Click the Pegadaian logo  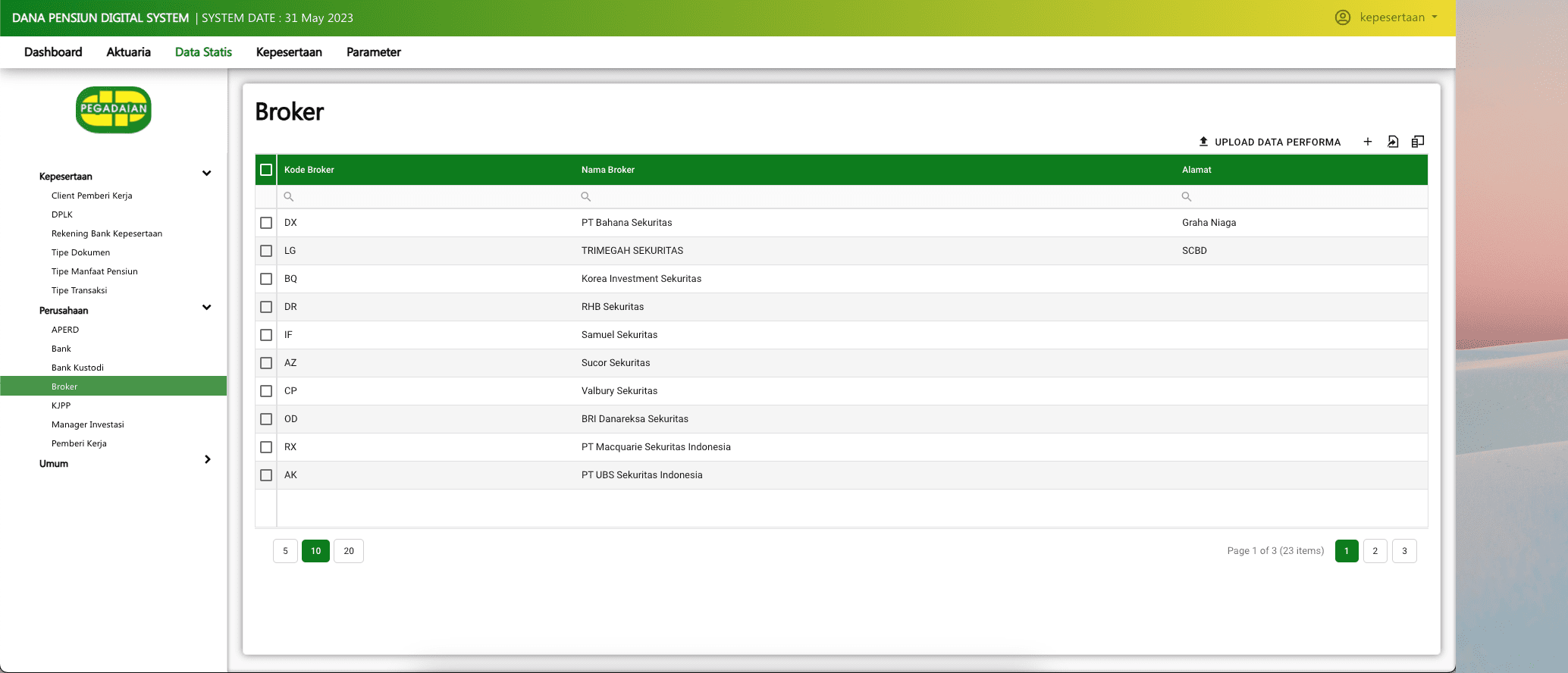pos(114,110)
